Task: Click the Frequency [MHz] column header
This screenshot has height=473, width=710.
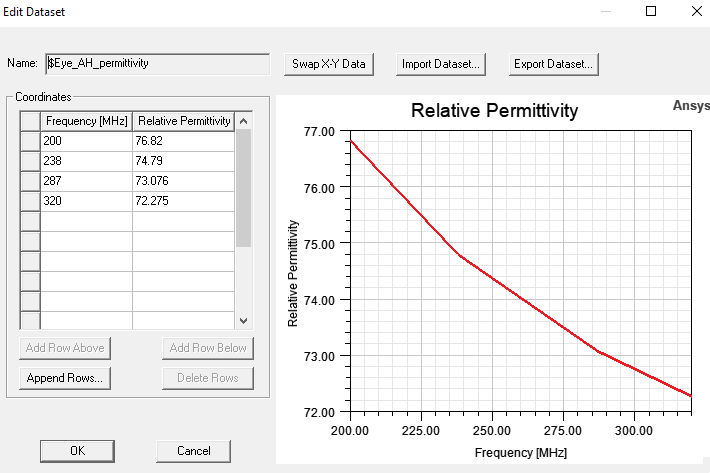Action: click(x=86, y=121)
